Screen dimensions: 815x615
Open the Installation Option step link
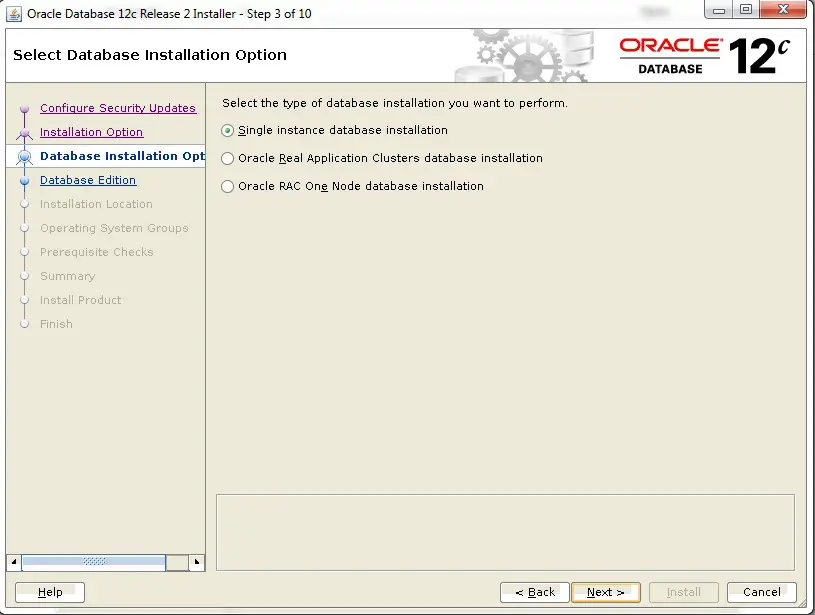point(91,132)
